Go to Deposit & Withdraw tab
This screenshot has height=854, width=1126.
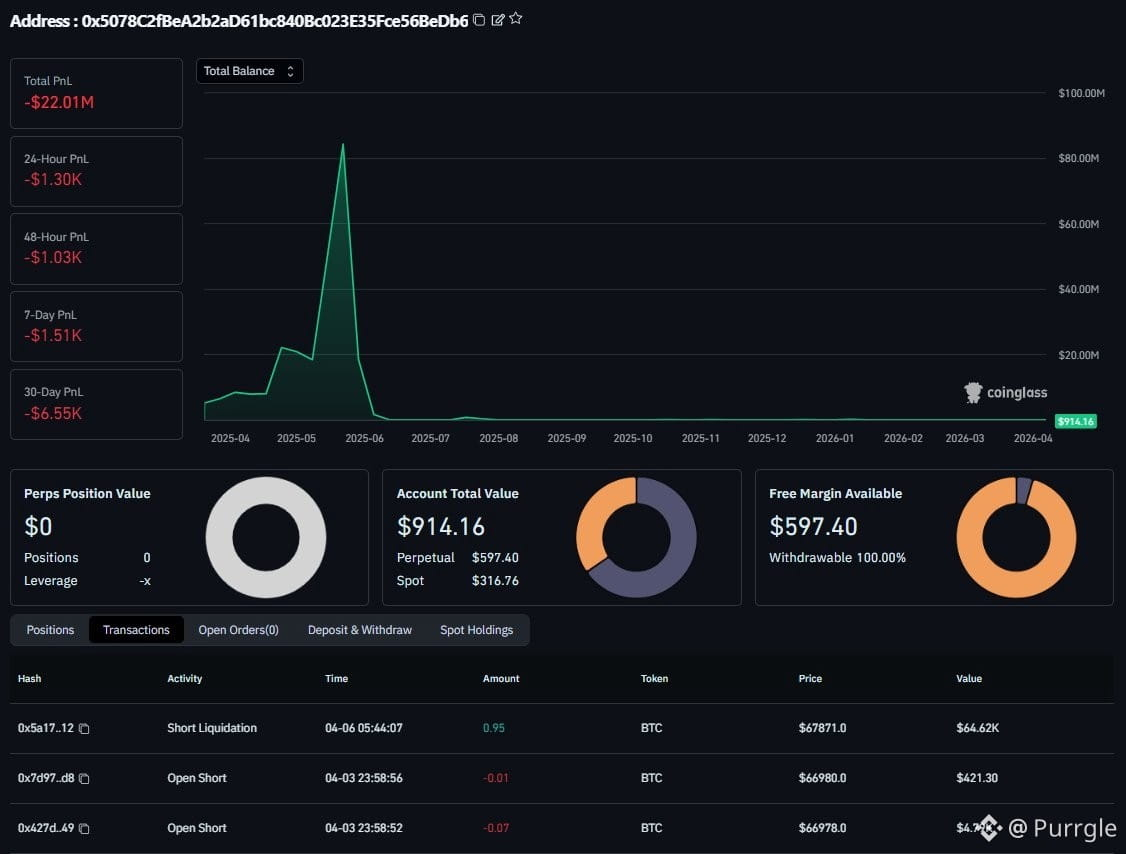[x=360, y=630]
